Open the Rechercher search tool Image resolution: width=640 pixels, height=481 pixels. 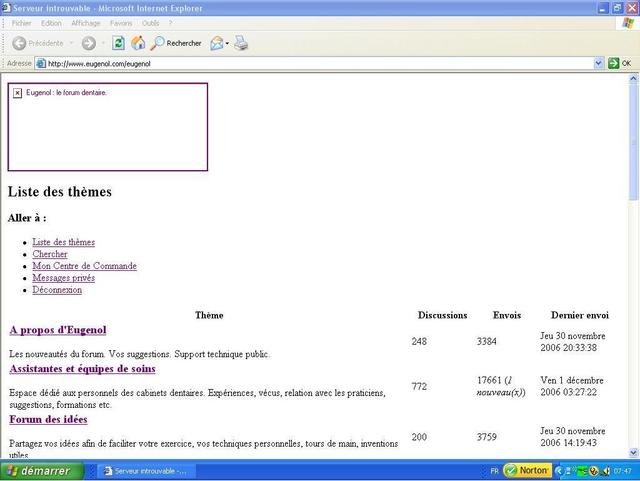click(176, 43)
